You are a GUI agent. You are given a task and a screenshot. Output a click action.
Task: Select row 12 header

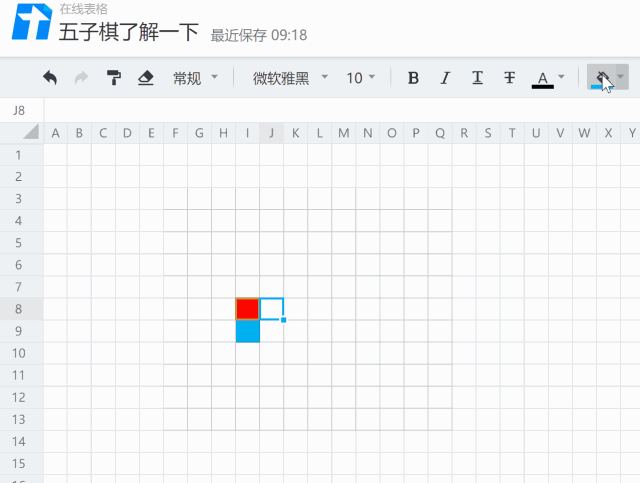pos(20,396)
